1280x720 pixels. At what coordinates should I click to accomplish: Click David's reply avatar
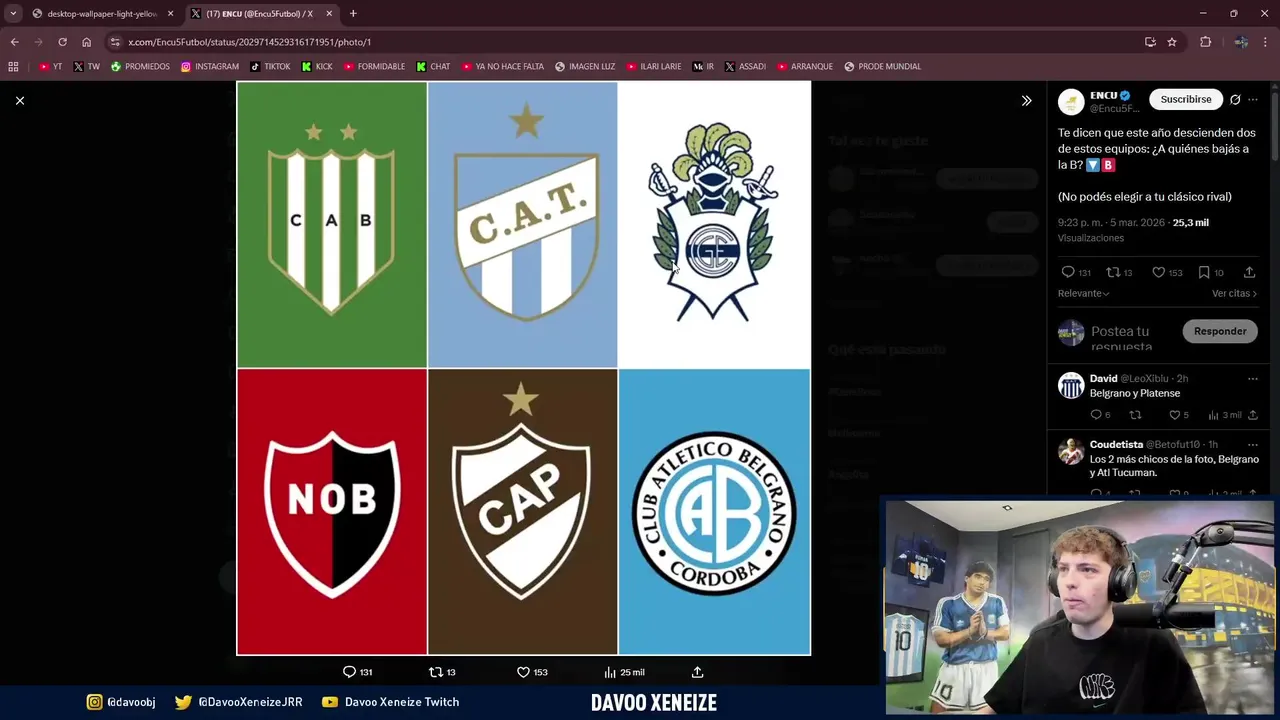pos(1071,385)
